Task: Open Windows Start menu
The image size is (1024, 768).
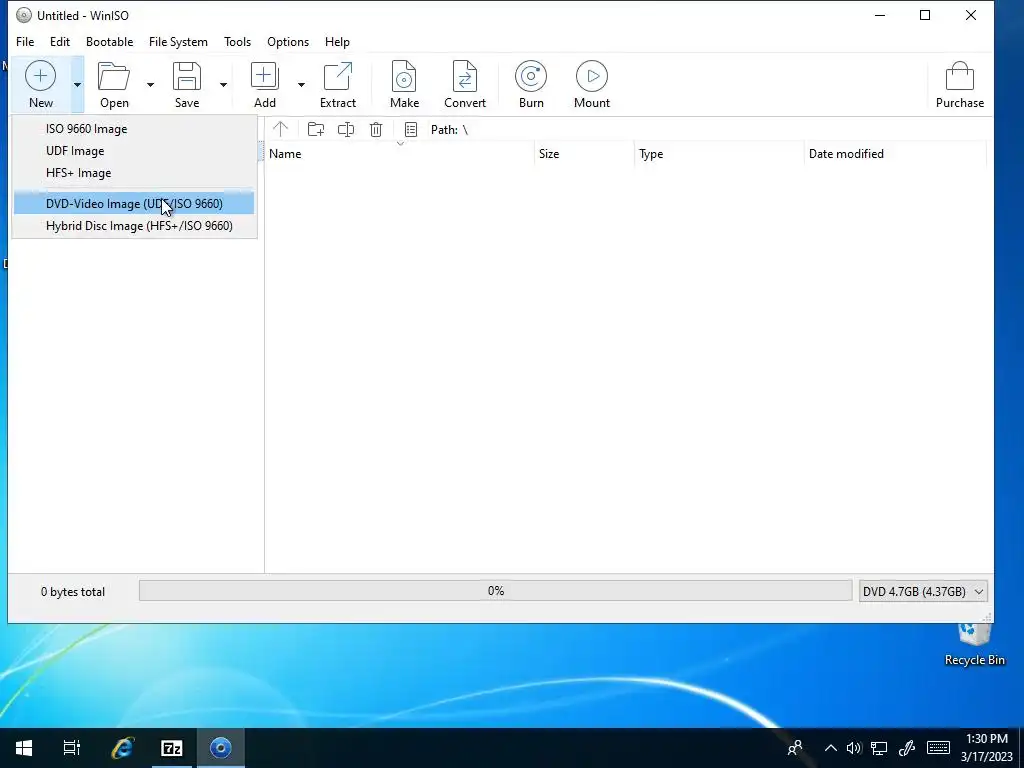Action: 24,748
